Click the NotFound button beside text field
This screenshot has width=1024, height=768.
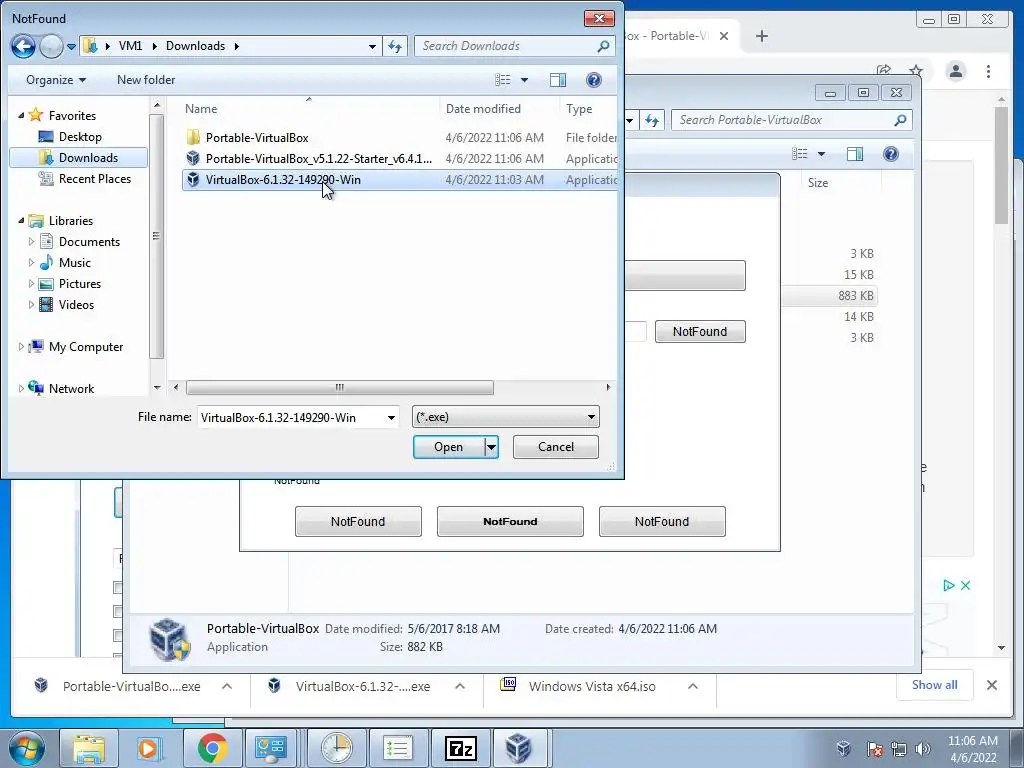click(700, 331)
